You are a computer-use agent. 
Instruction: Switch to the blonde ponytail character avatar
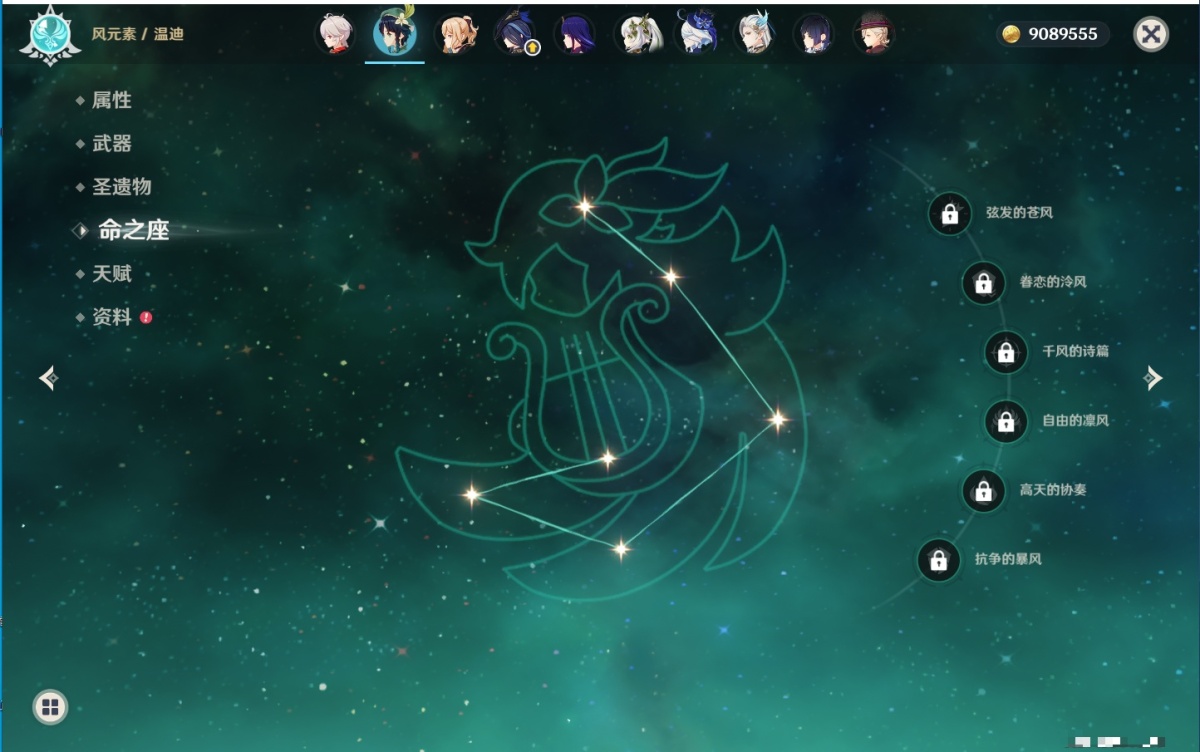(x=456, y=34)
